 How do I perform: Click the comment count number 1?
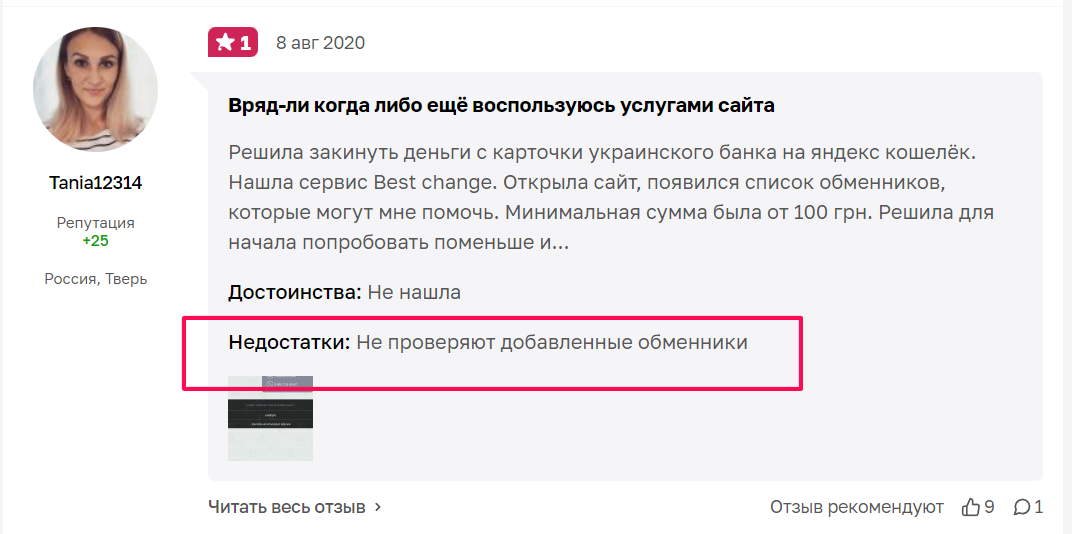[1039, 507]
